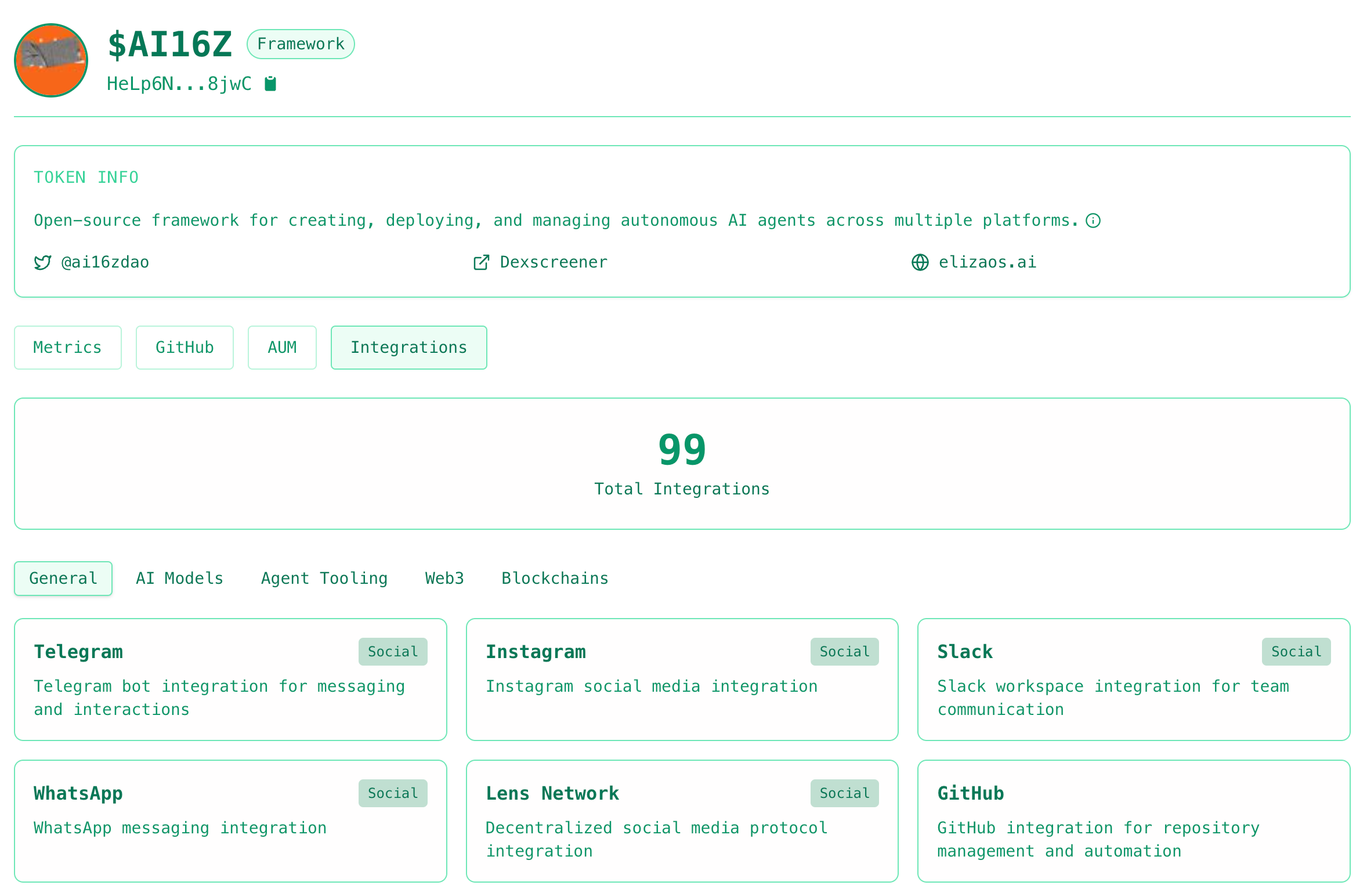Click the Dexscreener external link icon

click(482, 263)
